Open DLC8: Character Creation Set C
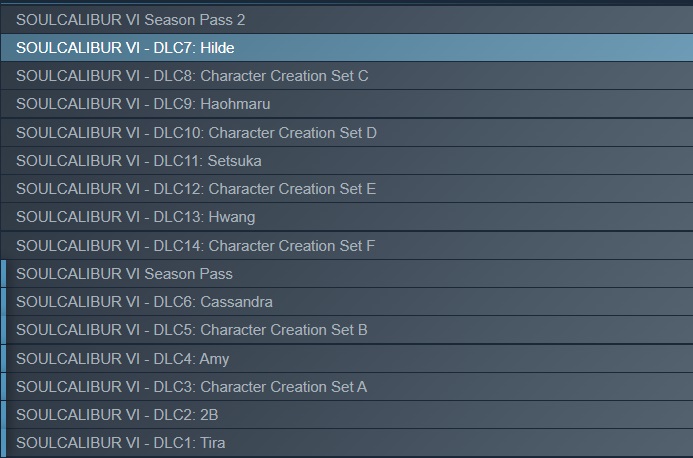The image size is (693, 458). (192, 75)
